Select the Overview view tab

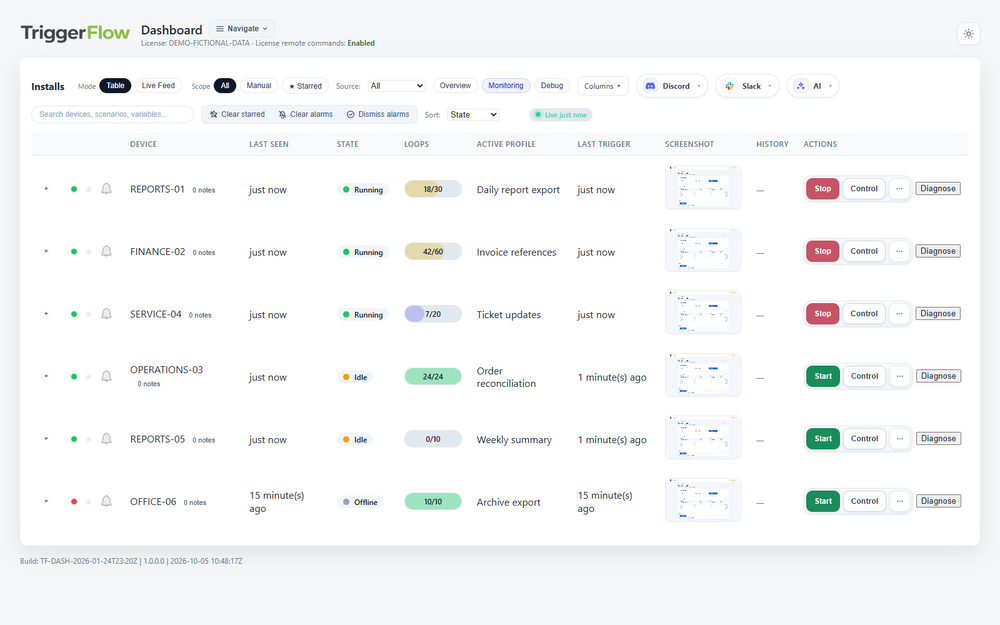455,85
